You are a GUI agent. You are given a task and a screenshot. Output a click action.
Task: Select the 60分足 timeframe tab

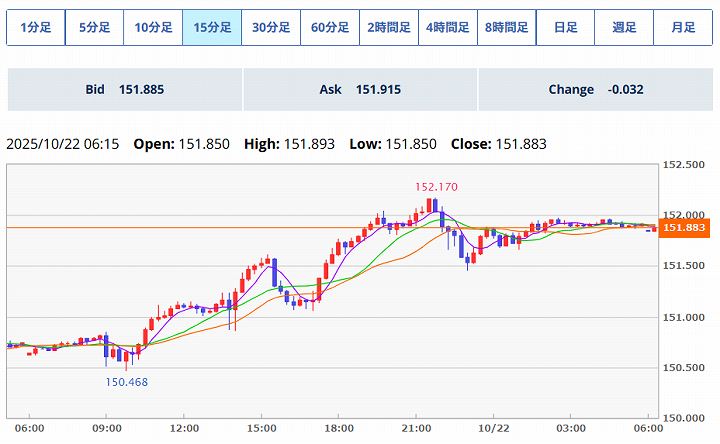[330, 28]
